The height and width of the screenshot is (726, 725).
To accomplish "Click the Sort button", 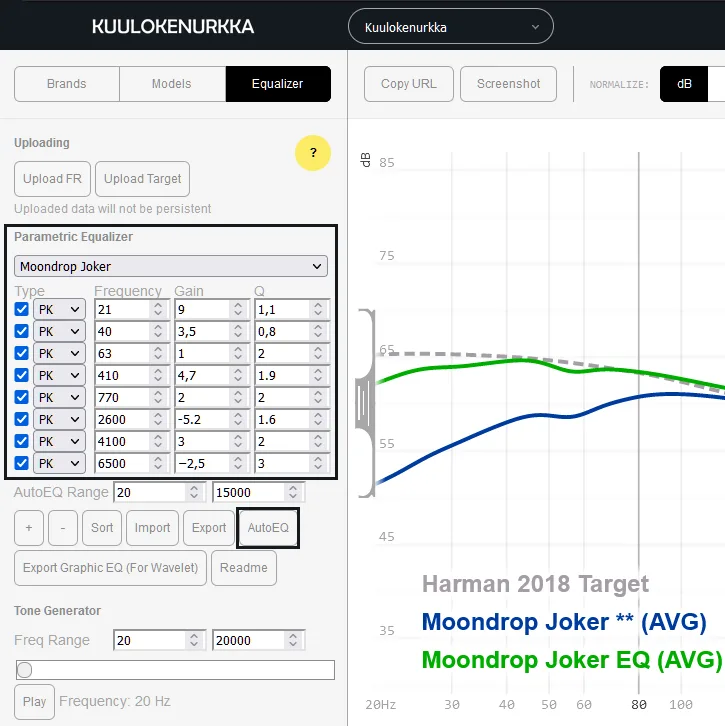I will click(102, 528).
